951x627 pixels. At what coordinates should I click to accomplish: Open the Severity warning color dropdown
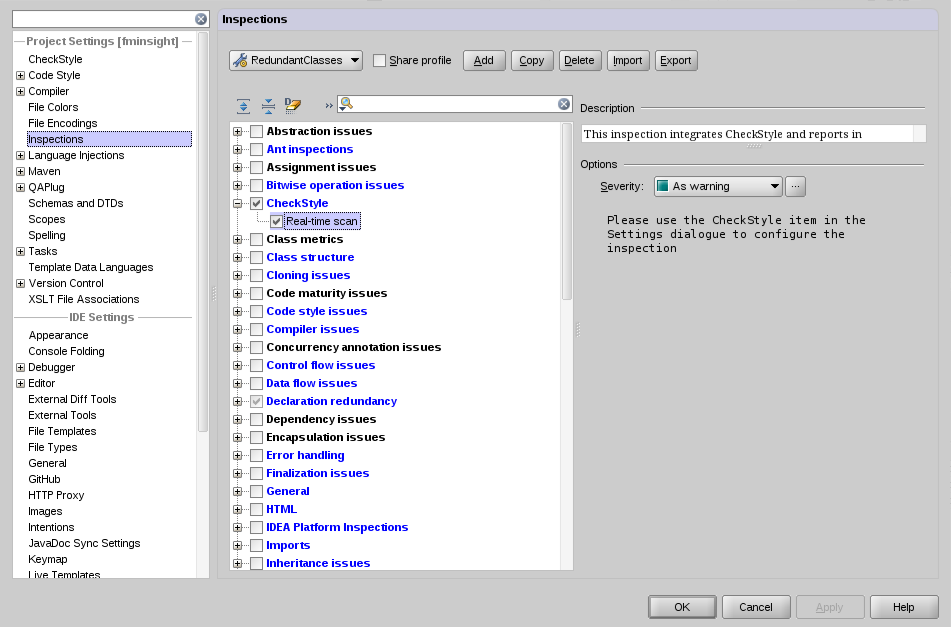pos(719,186)
